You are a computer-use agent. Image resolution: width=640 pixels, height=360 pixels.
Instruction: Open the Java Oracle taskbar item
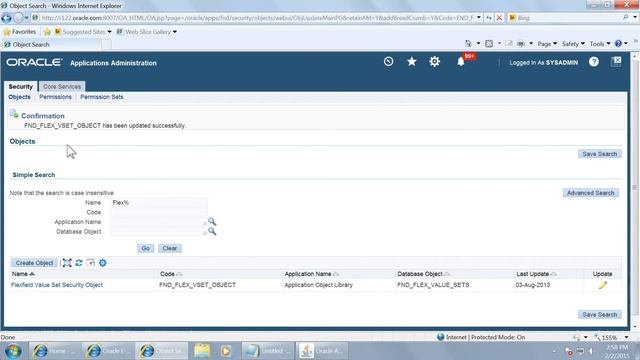pyautogui.click(x=322, y=351)
